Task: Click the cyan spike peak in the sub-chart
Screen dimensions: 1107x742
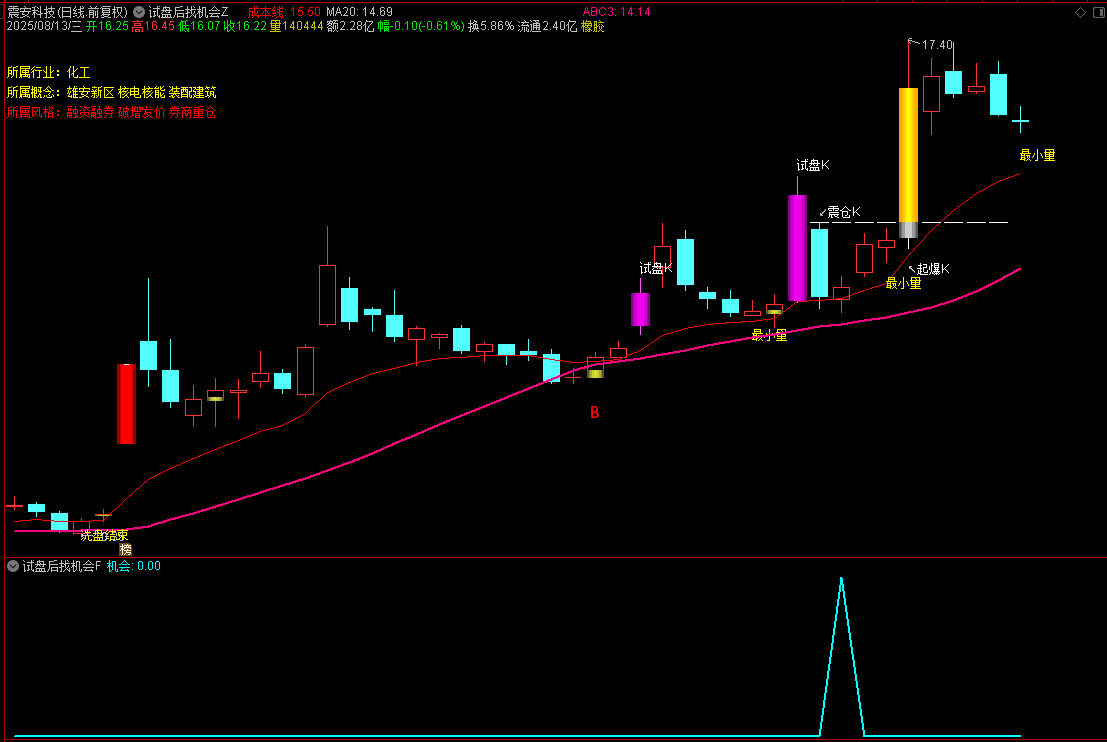Action: tap(842, 580)
